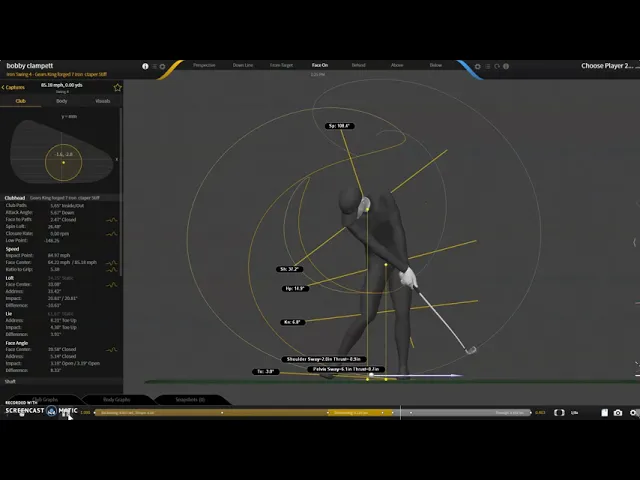Click player 2 refresh icon
Screen dimensions: 640x480
497,66
